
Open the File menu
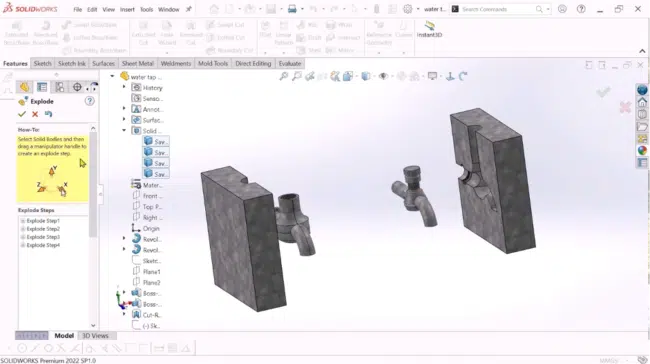[x=78, y=10]
